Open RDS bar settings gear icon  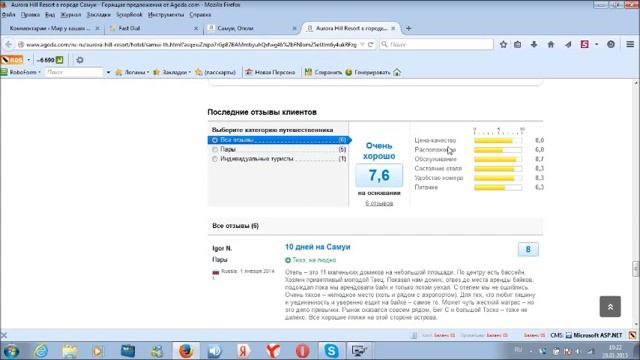[80, 60]
